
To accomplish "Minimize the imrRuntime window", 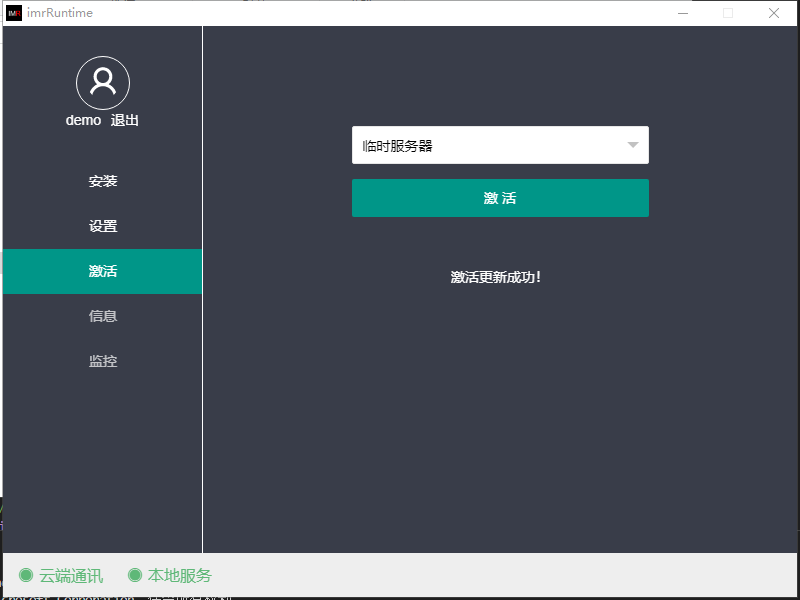I will tap(683, 13).
